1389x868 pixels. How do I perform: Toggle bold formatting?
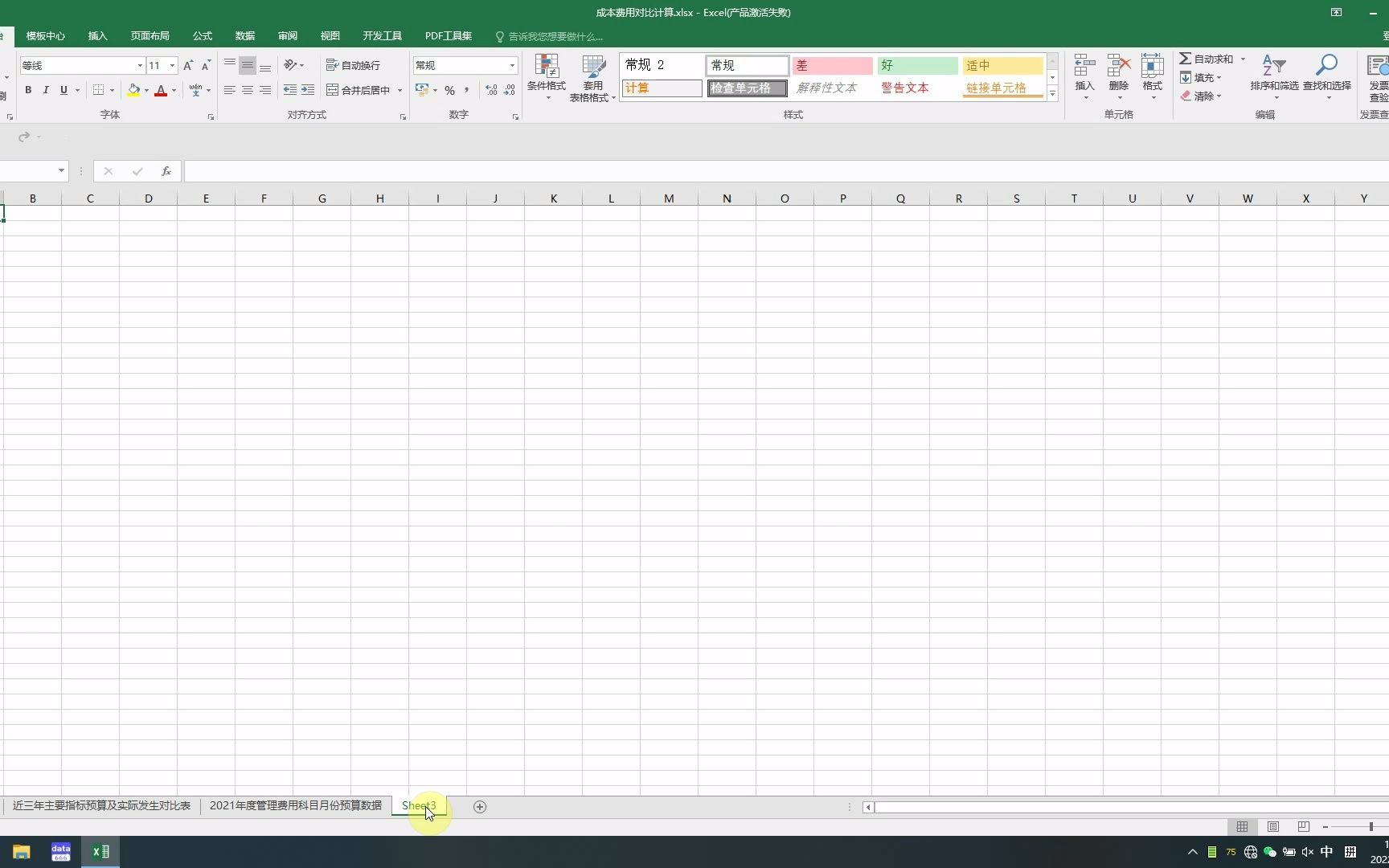(x=28, y=90)
